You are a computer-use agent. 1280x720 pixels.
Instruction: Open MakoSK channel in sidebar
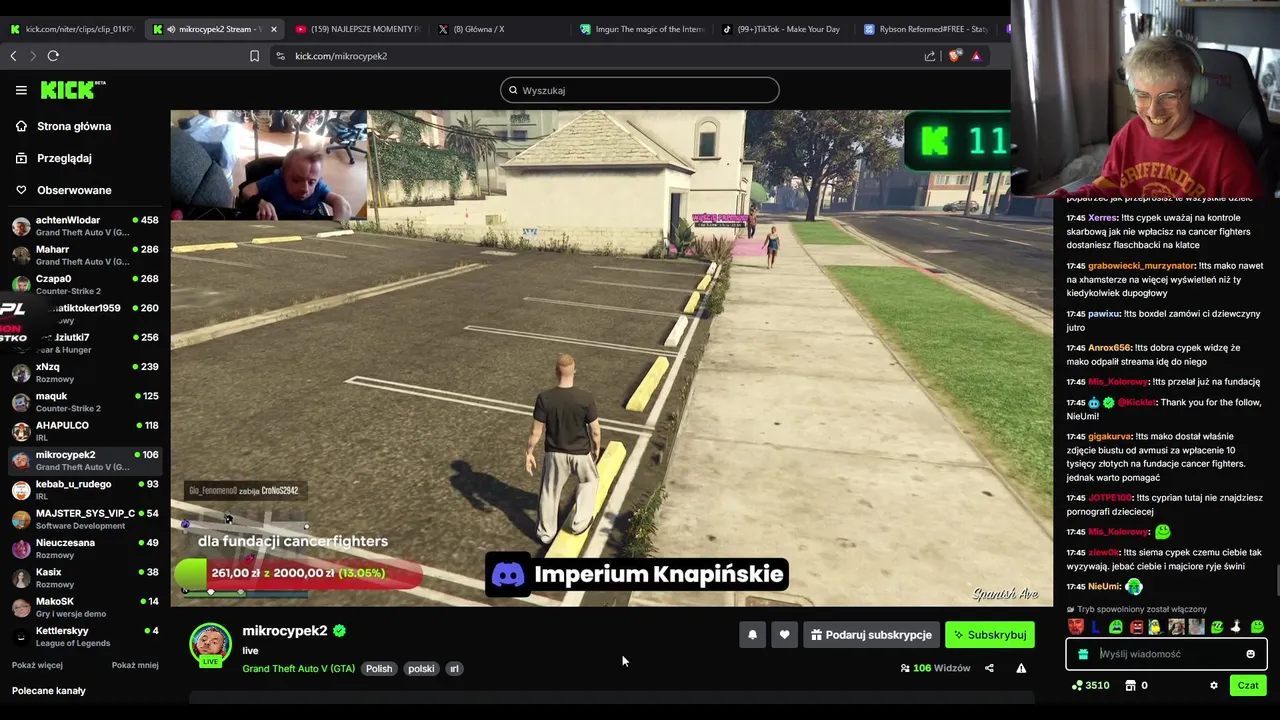[x=85, y=607]
